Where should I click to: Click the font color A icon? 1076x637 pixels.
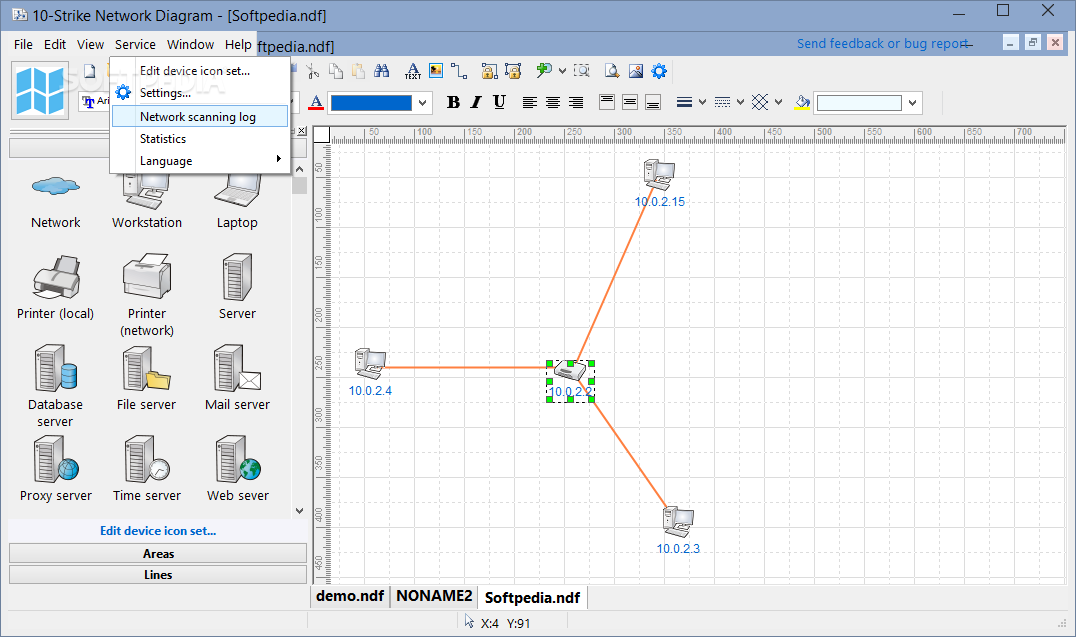316,102
